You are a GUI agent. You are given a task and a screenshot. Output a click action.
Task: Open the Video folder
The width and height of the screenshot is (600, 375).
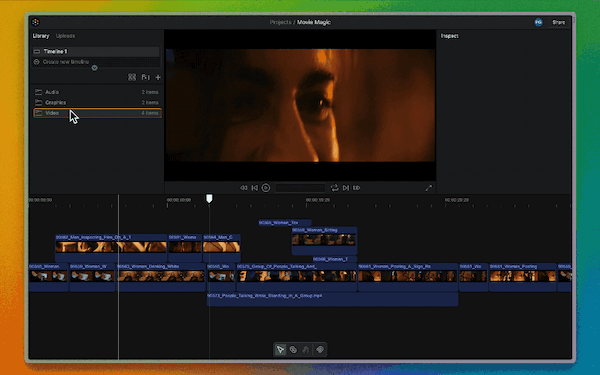97,113
